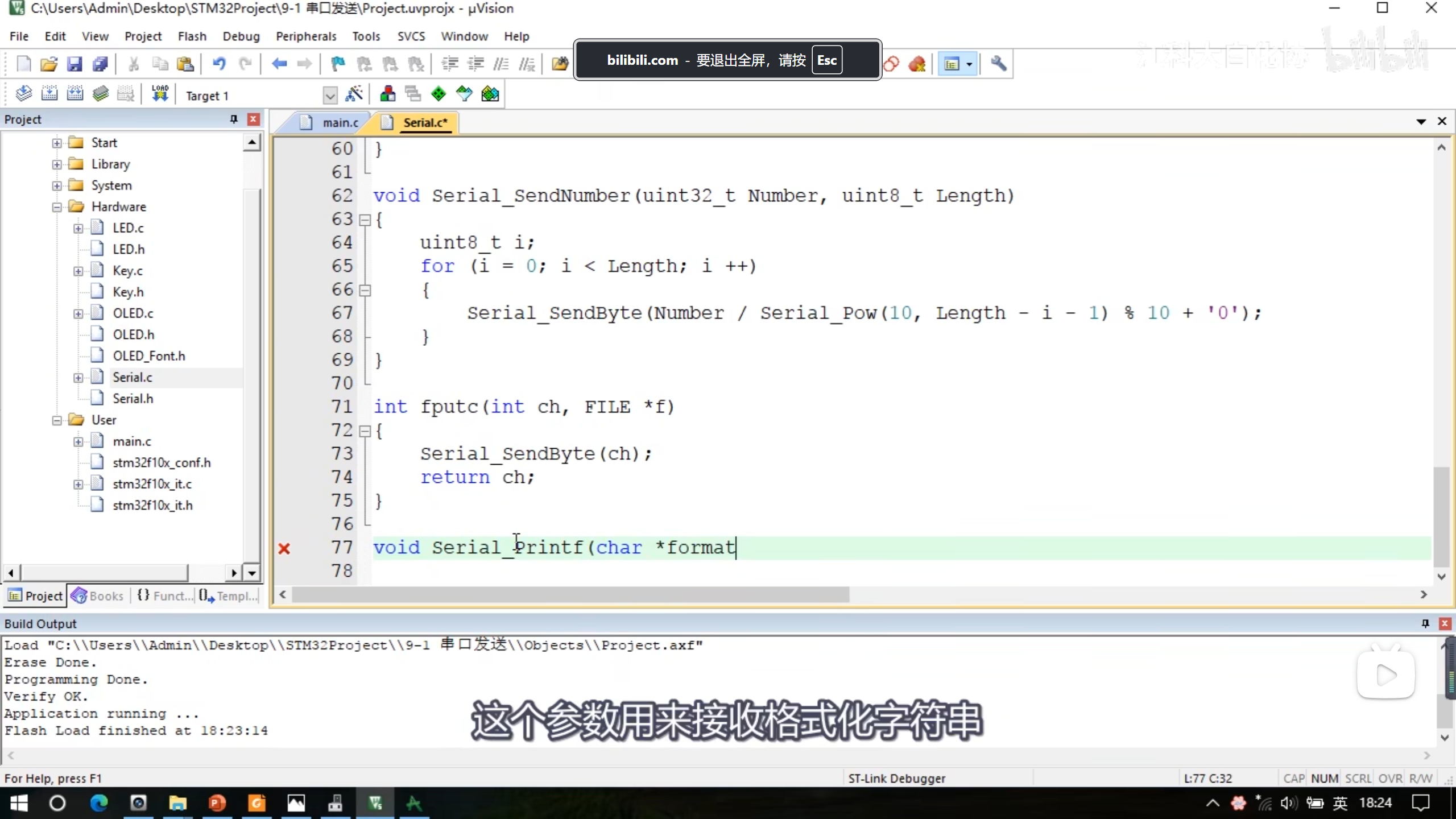The height and width of the screenshot is (819, 1456).
Task: Open the Peripherals menu
Action: coord(306,36)
